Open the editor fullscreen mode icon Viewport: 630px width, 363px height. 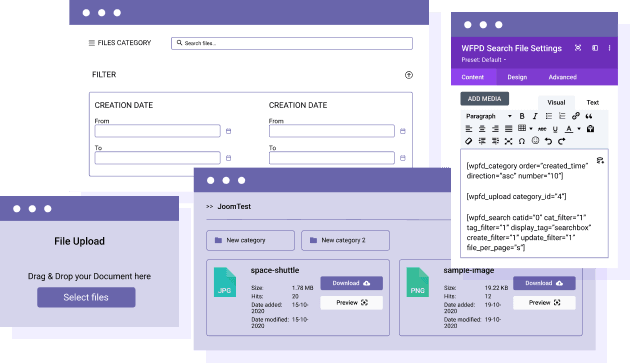tap(508, 141)
